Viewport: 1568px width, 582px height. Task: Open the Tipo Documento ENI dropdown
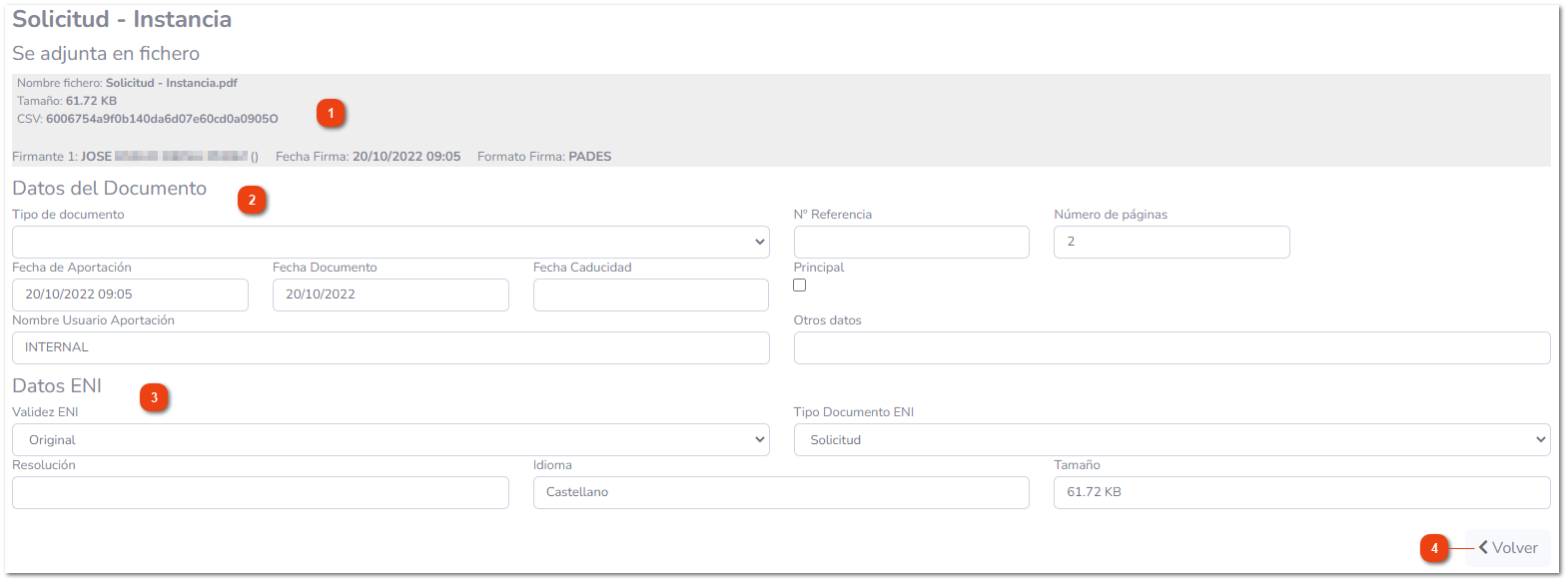click(1172, 440)
